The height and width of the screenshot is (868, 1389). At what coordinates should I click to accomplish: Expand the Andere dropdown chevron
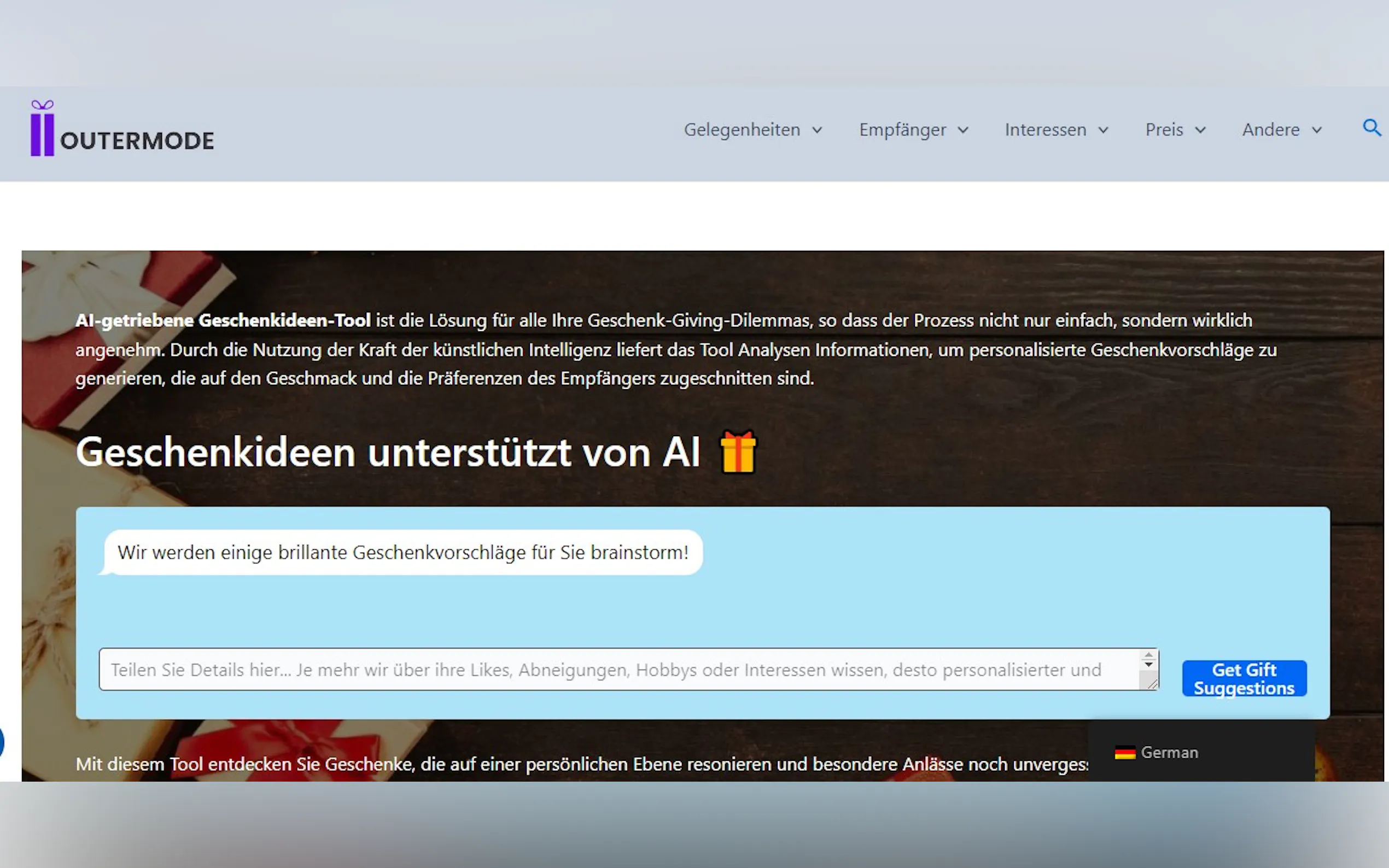(x=1317, y=130)
